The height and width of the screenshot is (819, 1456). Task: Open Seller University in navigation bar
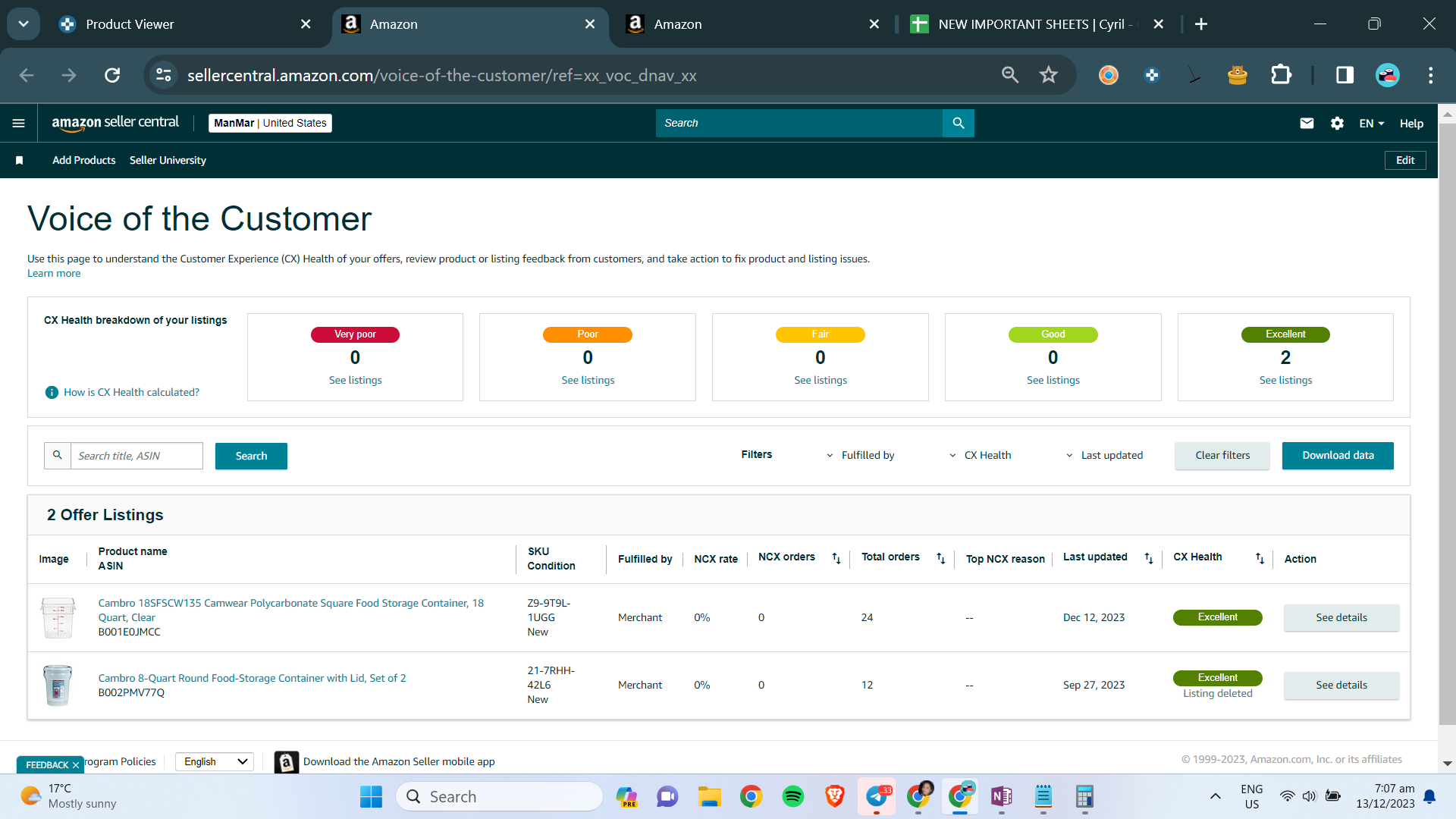tap(168, 160)
